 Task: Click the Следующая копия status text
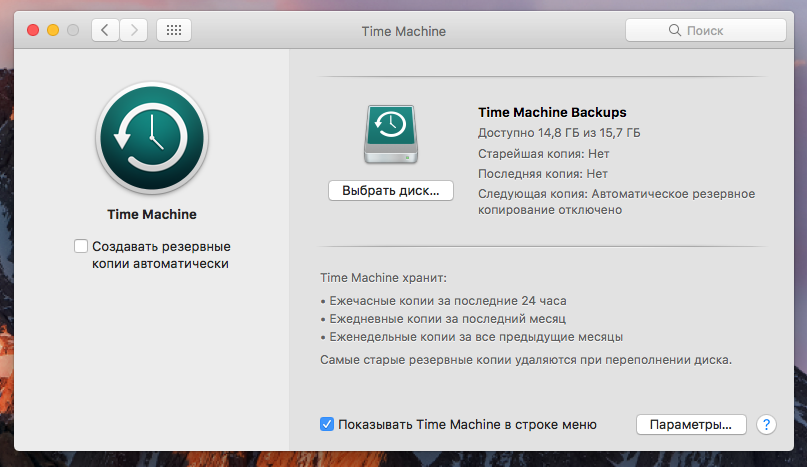(x=617, y=202)
